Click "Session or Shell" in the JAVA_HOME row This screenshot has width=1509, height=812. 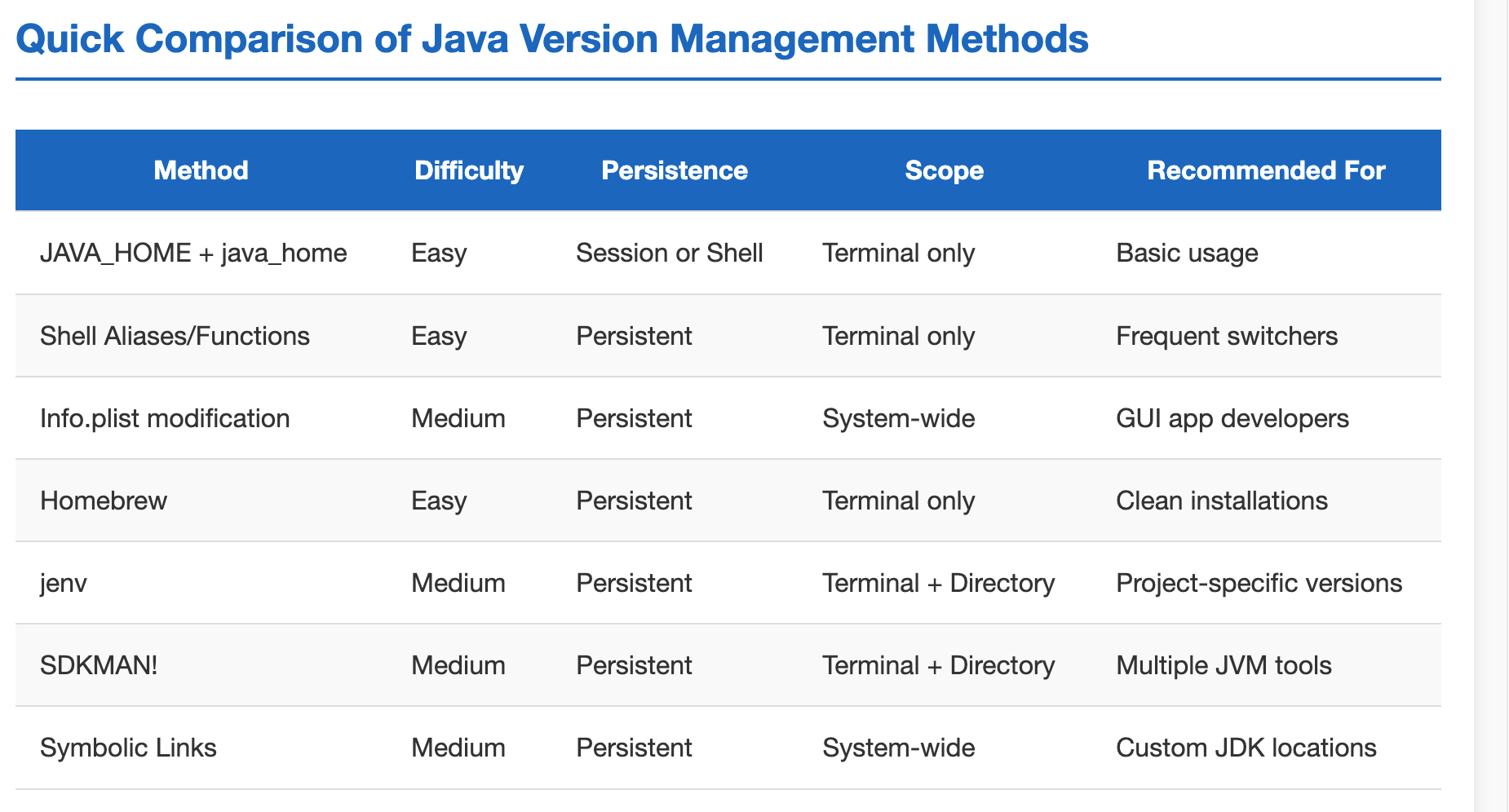pyautogui.click(x=670, y=253)
